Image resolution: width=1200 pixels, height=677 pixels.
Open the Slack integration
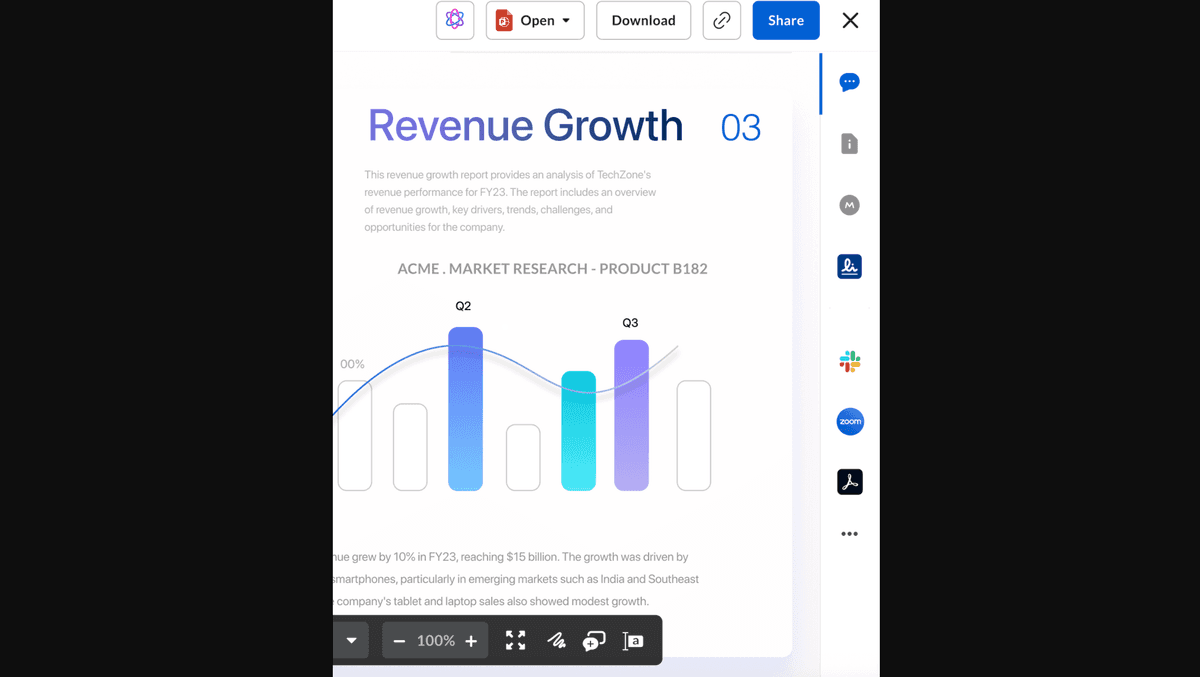pyautogui.click(x=849, y=361)
